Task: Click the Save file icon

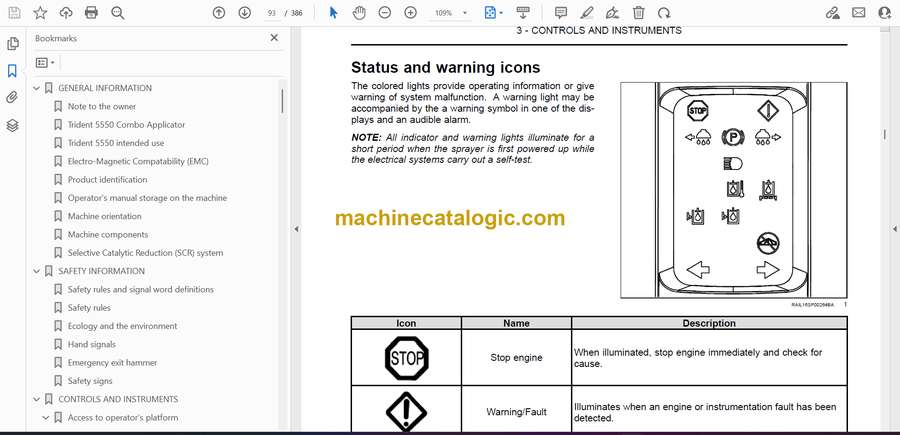Action: click(14, 13)
